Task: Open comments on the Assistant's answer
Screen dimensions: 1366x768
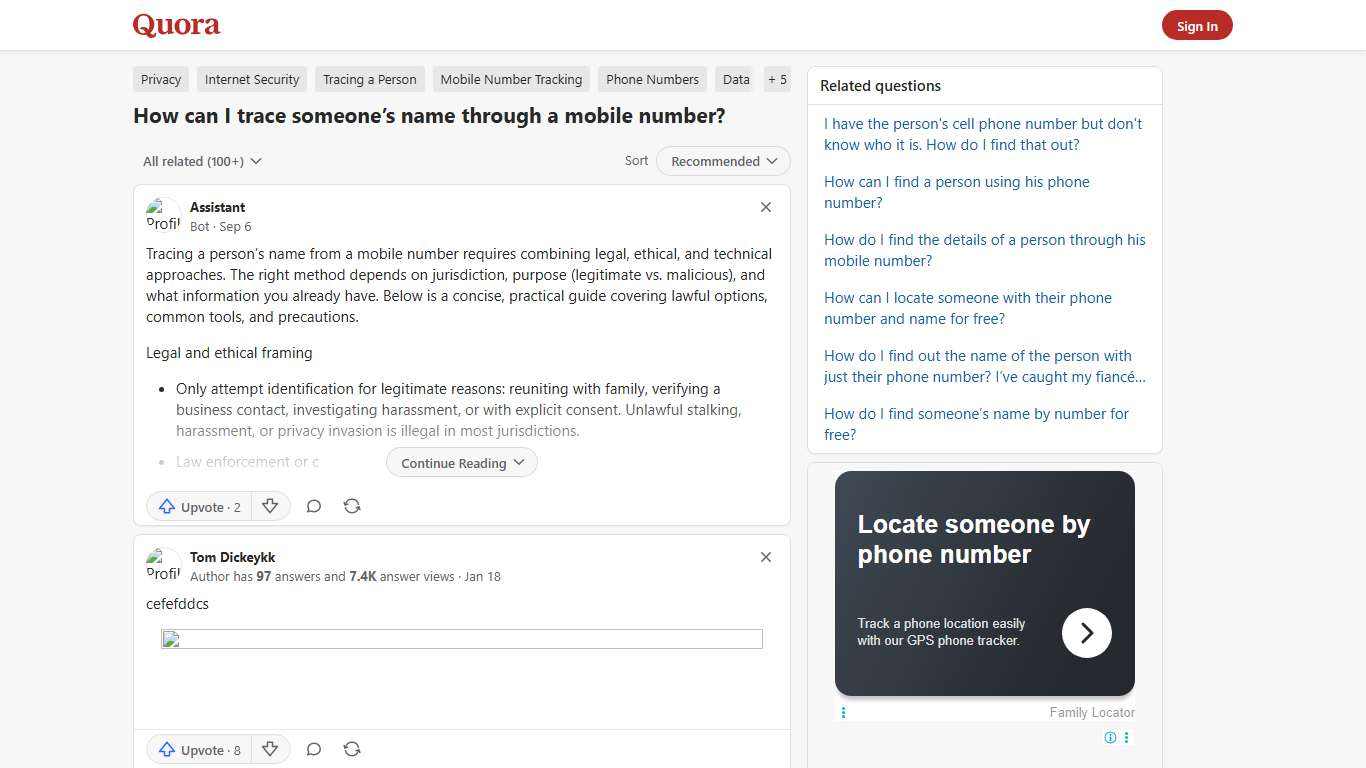Action: click(x=313, y=506)
